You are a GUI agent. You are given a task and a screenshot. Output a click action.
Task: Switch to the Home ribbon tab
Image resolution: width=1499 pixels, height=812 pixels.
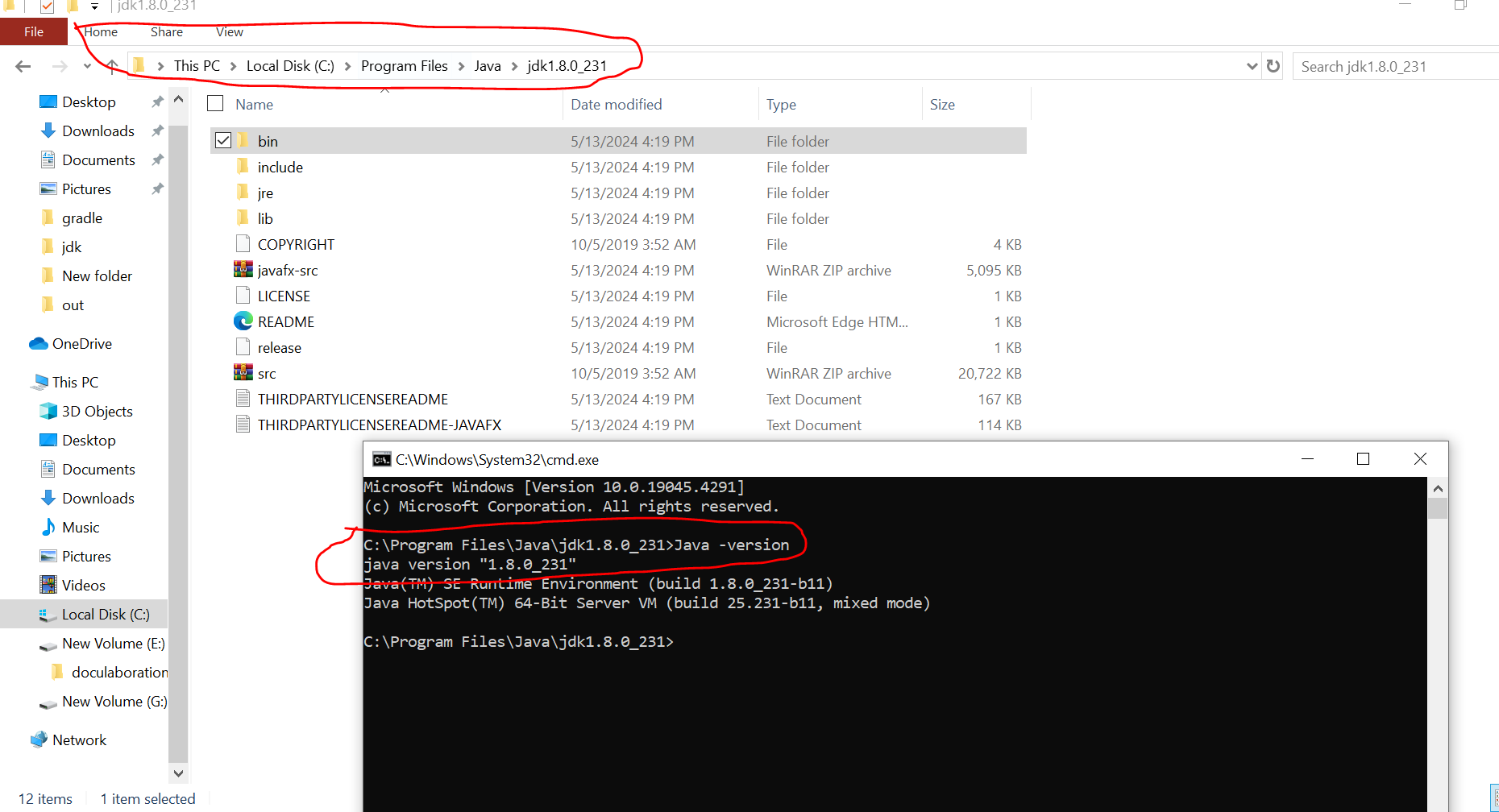(101, 31)
